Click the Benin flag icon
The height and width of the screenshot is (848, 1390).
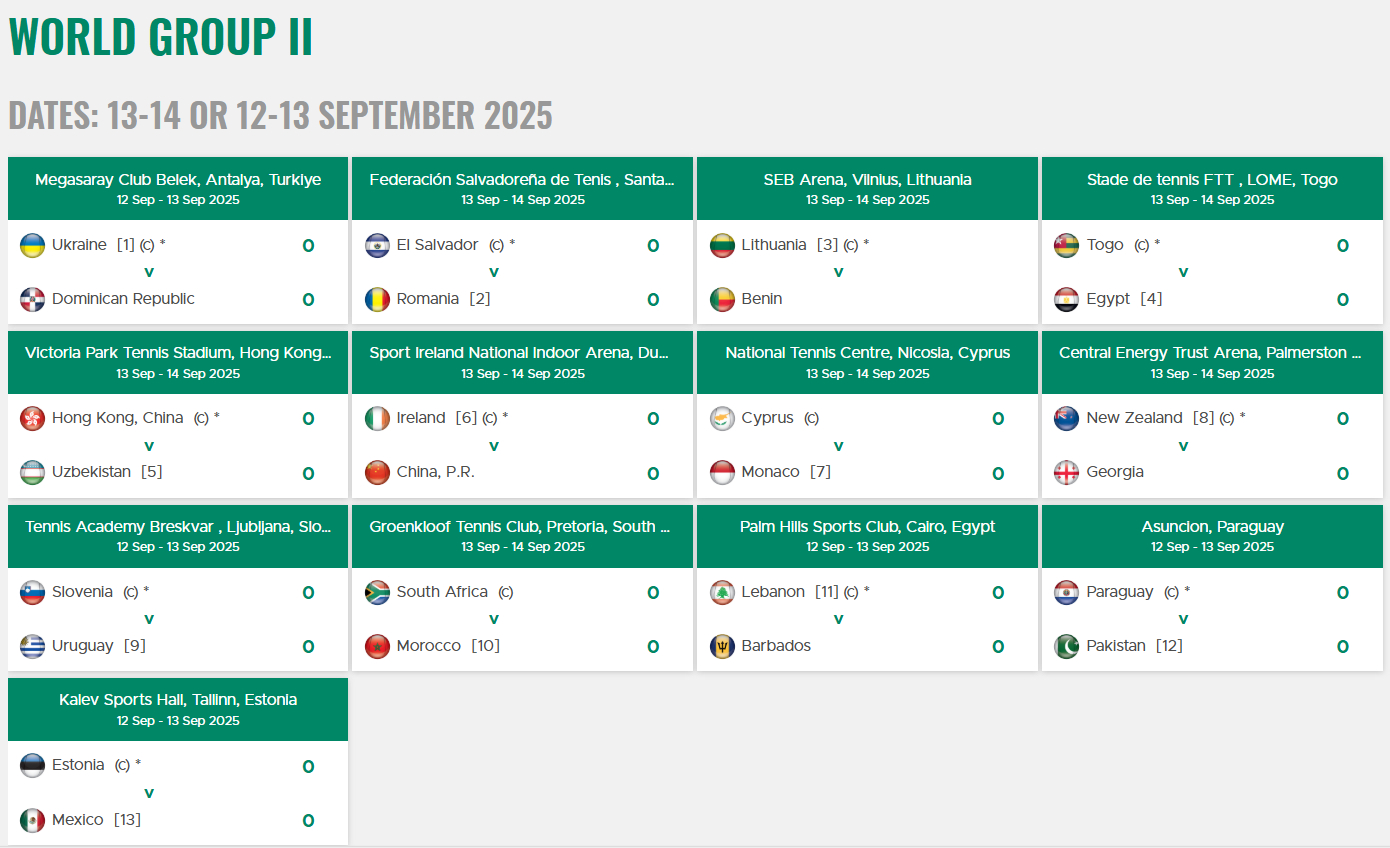click(x=722, y=299)
